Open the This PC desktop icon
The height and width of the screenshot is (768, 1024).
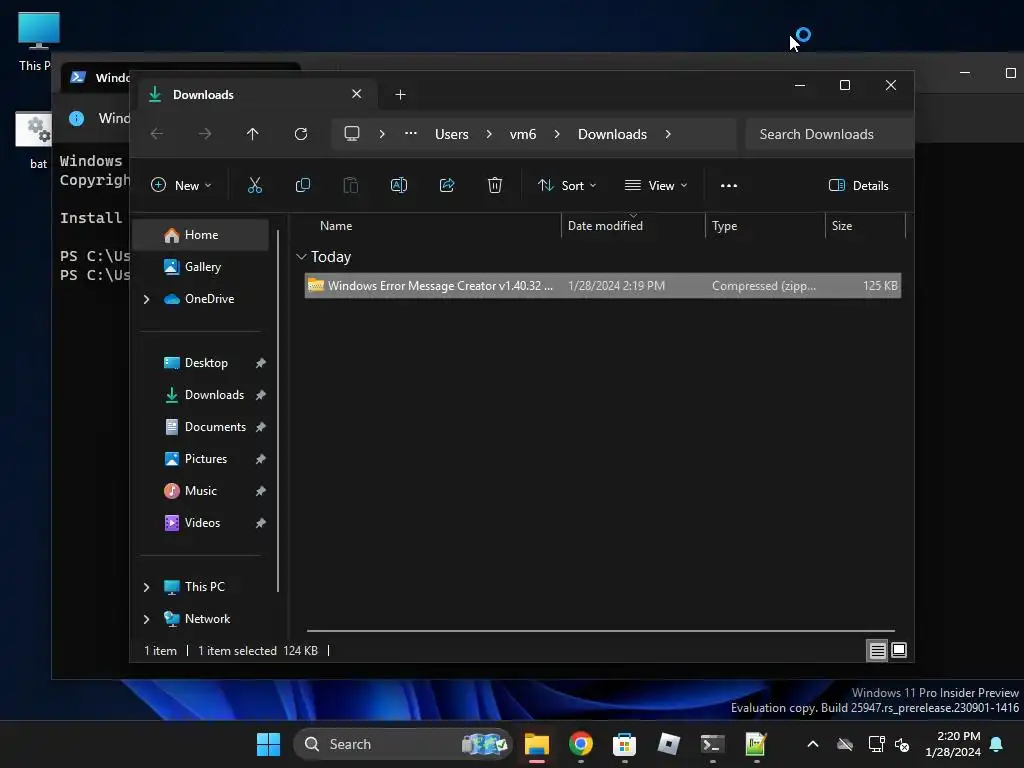tap(38, 42)
